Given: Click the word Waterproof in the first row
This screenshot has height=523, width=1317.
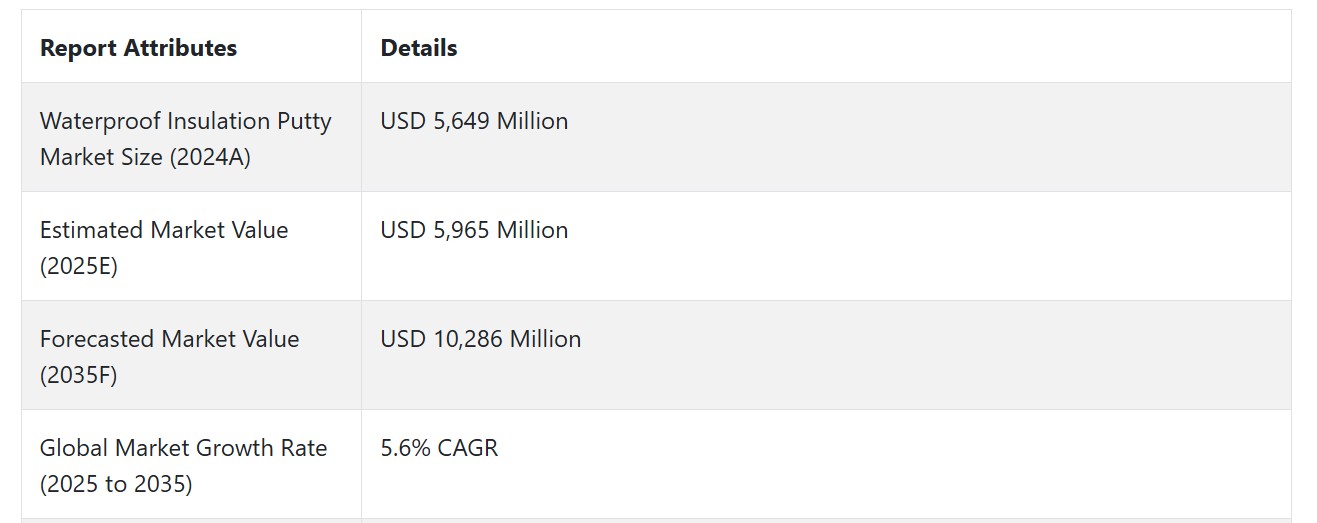Looking at the screenshot, I should [x=100, y=121].
